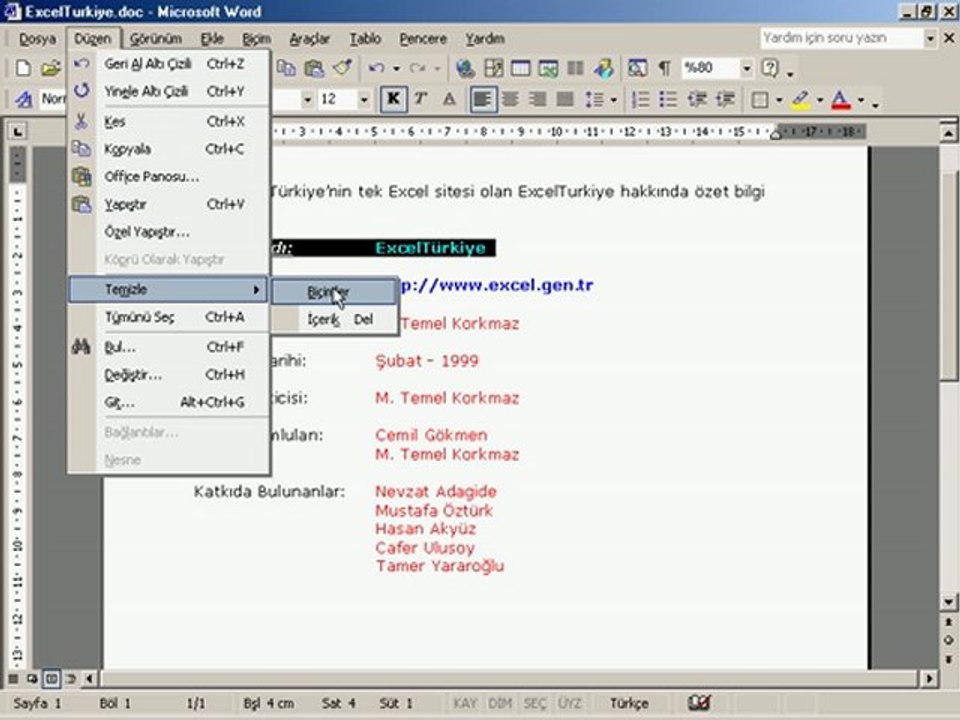Click the help question input field
The height and width of the screenshot is (720, 960).
pos(842,38)
